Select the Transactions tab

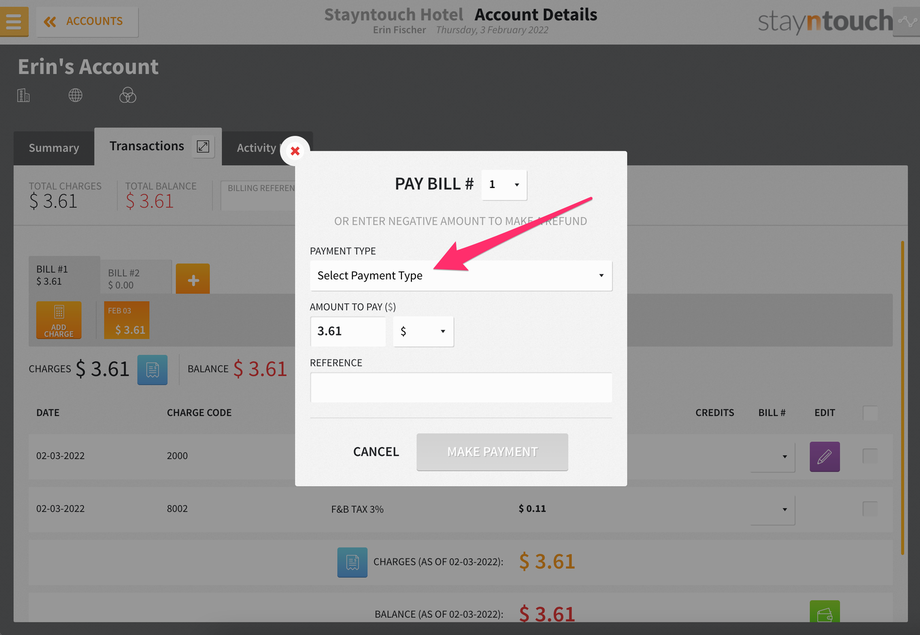(147, 146)
